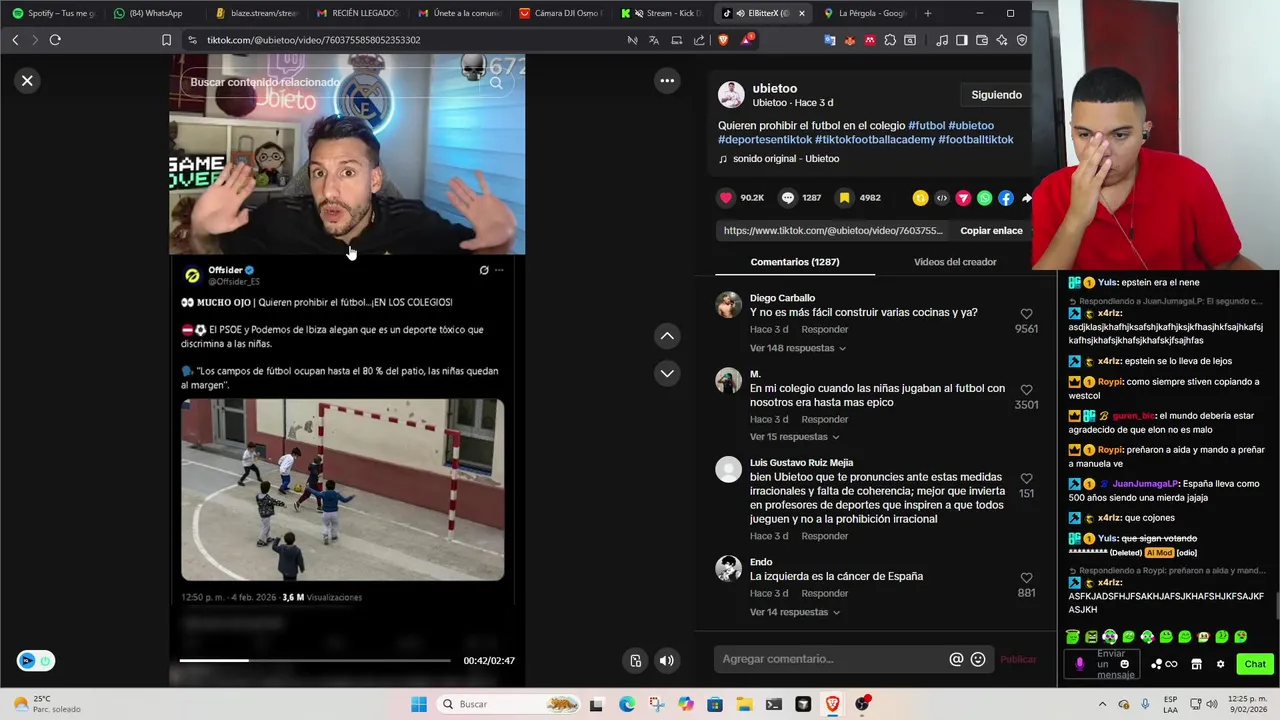Go to the previous video with the up arrow
This screenshot has width=1280, height=720.
tap(667, 336)
